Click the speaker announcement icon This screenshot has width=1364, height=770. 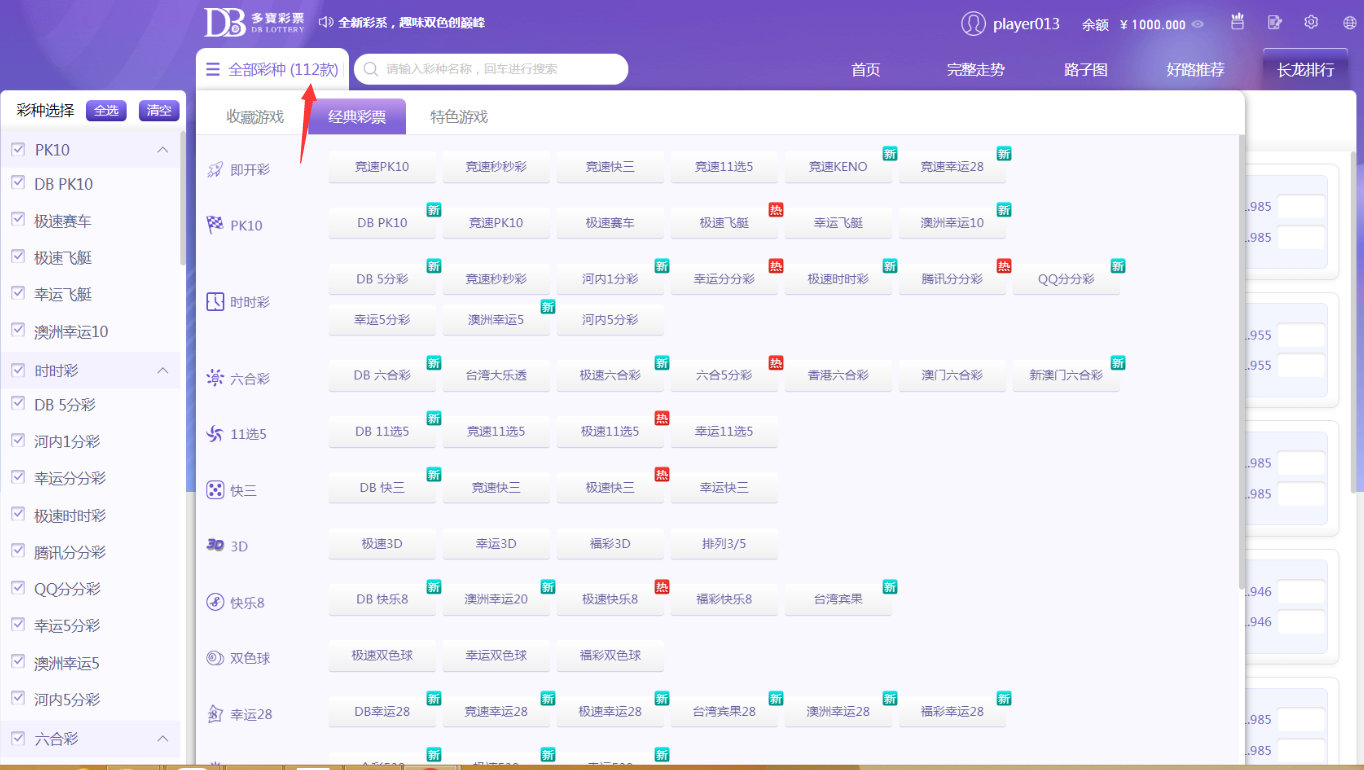[325, 22]
